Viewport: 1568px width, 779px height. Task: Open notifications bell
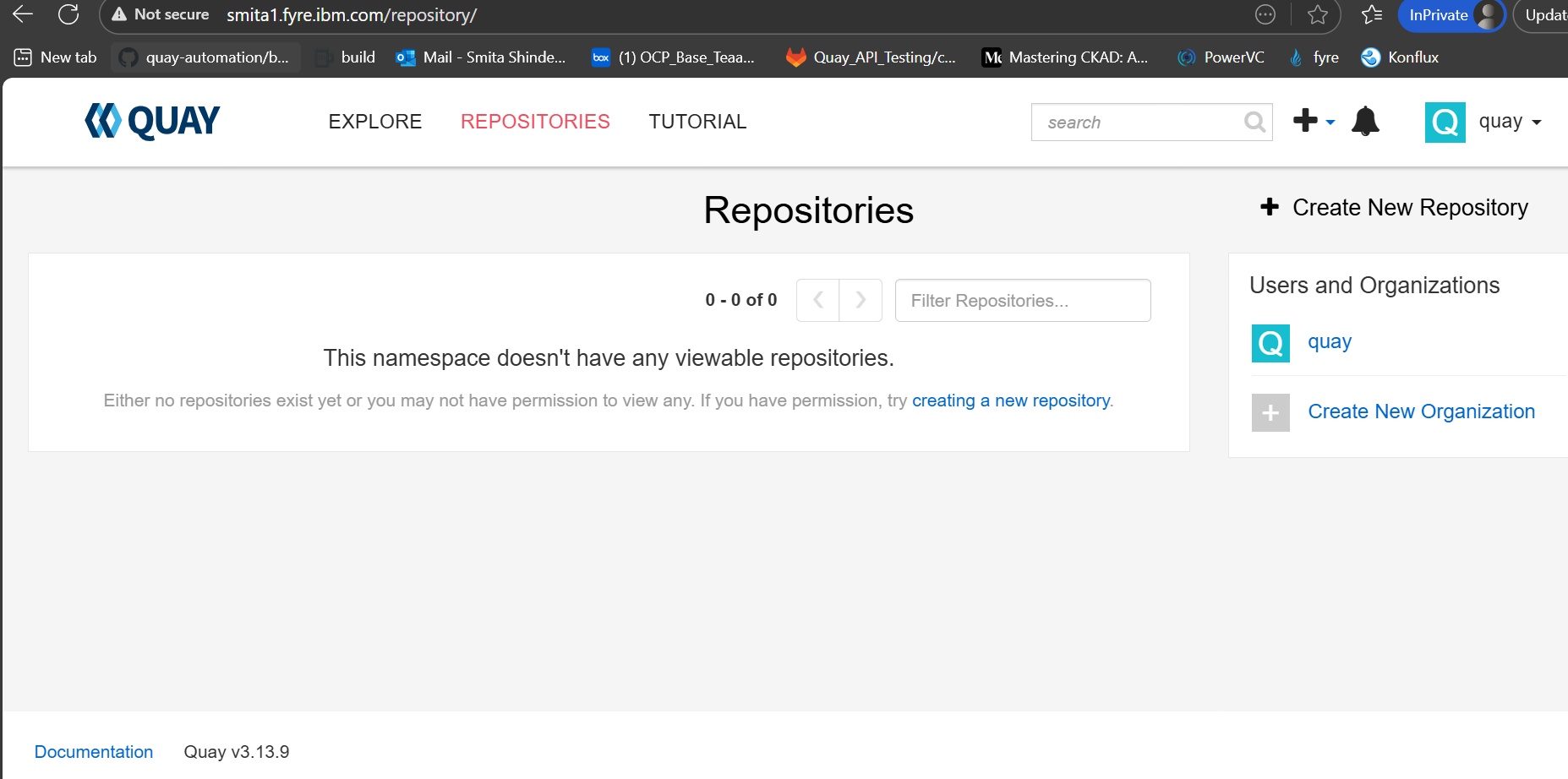click(x=1365, y=121)
